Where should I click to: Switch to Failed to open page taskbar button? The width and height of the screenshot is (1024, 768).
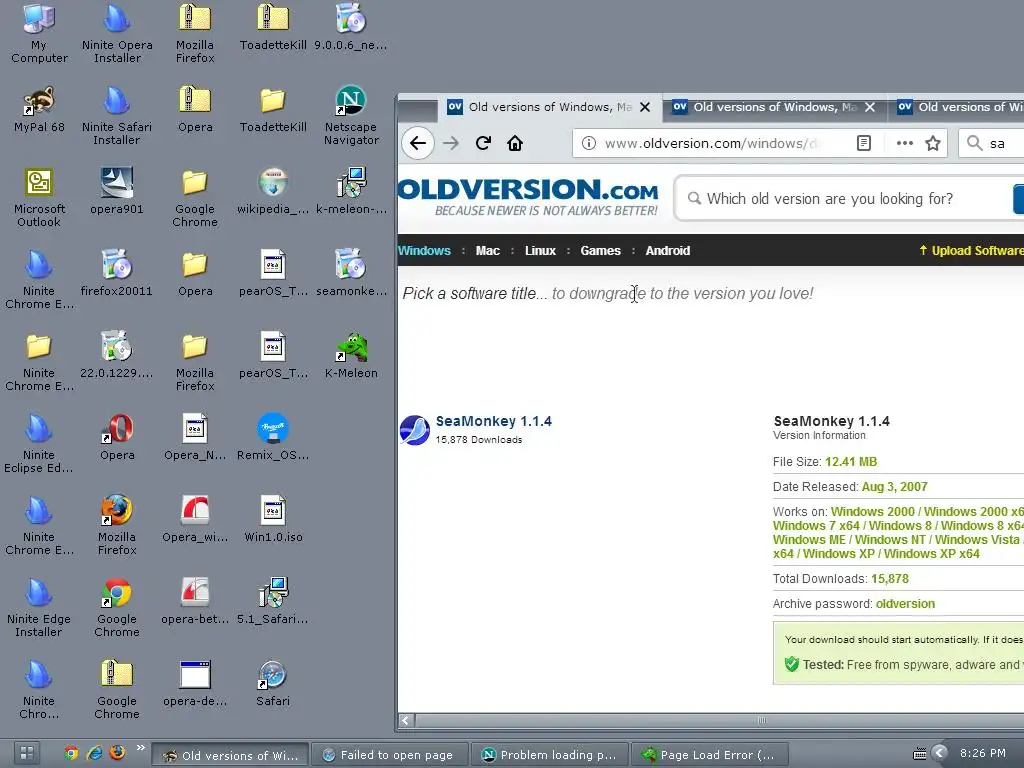tap(390, 755)
